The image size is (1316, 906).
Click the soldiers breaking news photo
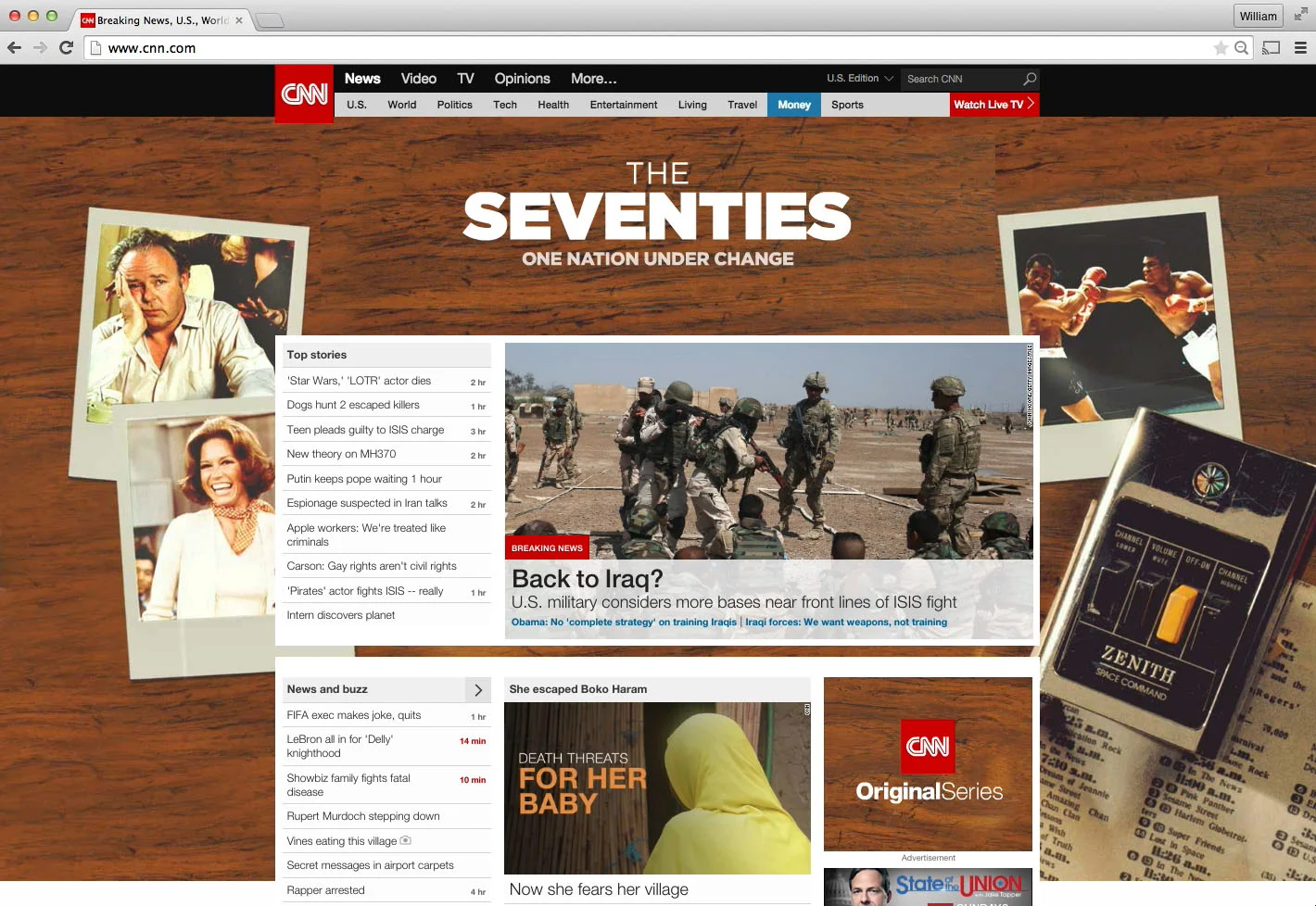(x=768, y=451)
